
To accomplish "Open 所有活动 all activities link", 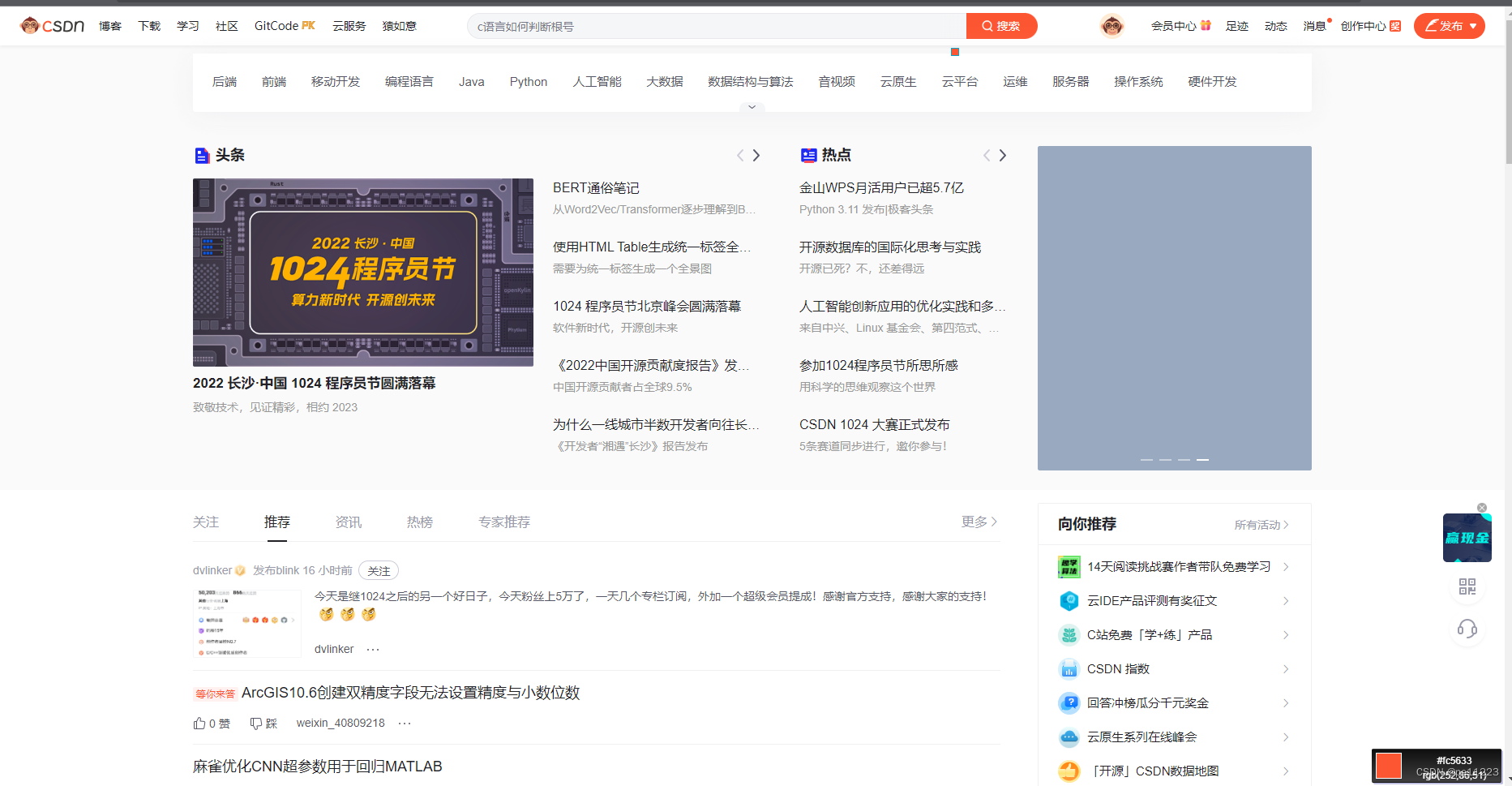I will 1261,525.
